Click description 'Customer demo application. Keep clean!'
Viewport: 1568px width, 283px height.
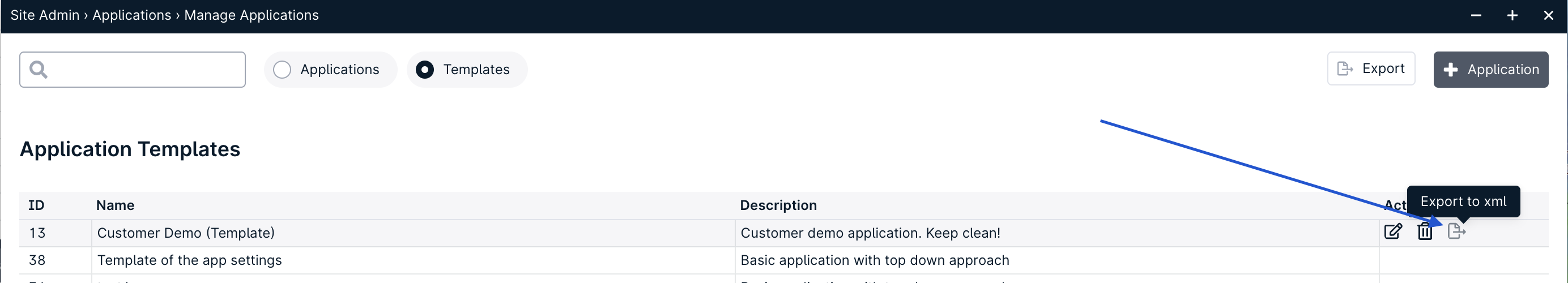click(x=870, y=233)
